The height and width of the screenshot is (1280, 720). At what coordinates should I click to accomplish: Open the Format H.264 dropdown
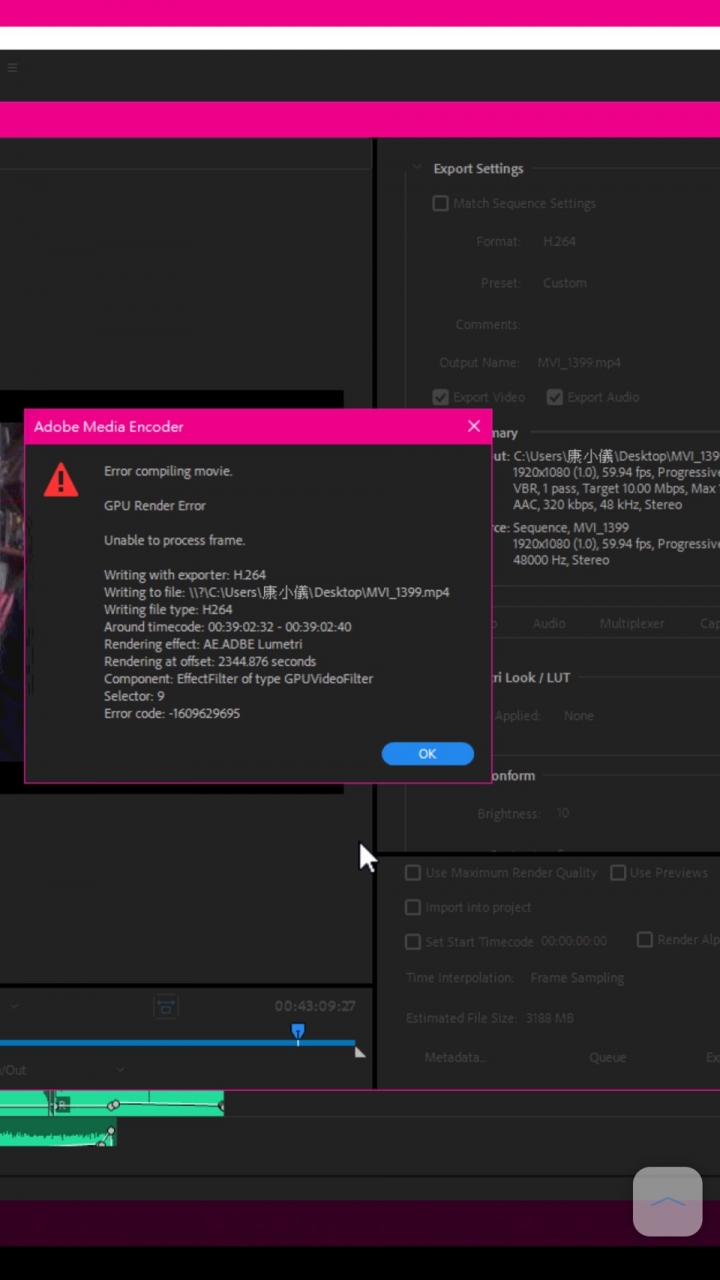pyautogui.click(x=560, y=241)
